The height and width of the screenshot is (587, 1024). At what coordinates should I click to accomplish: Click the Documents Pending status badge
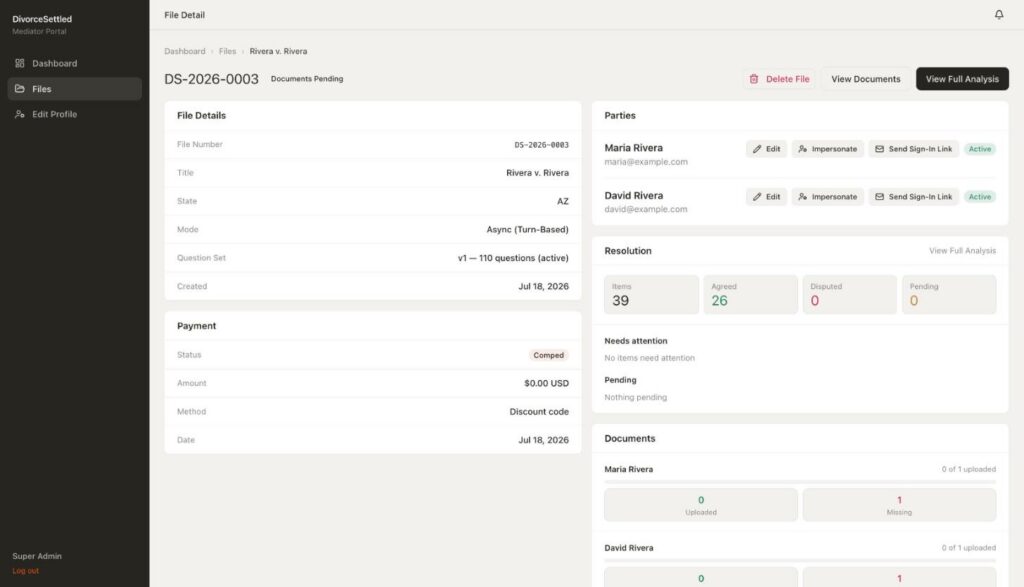pos(307,79)
